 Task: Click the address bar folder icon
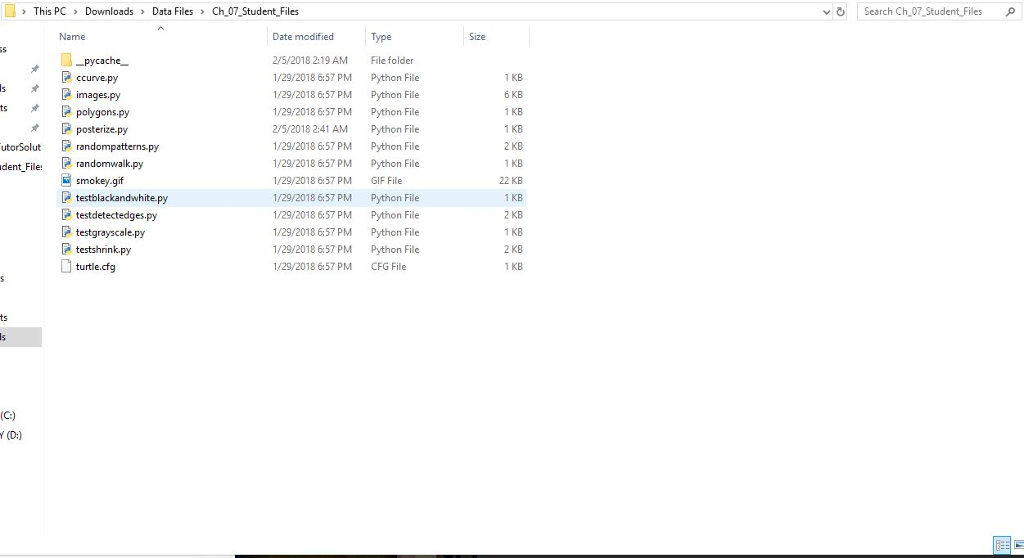tap(10, 11)
